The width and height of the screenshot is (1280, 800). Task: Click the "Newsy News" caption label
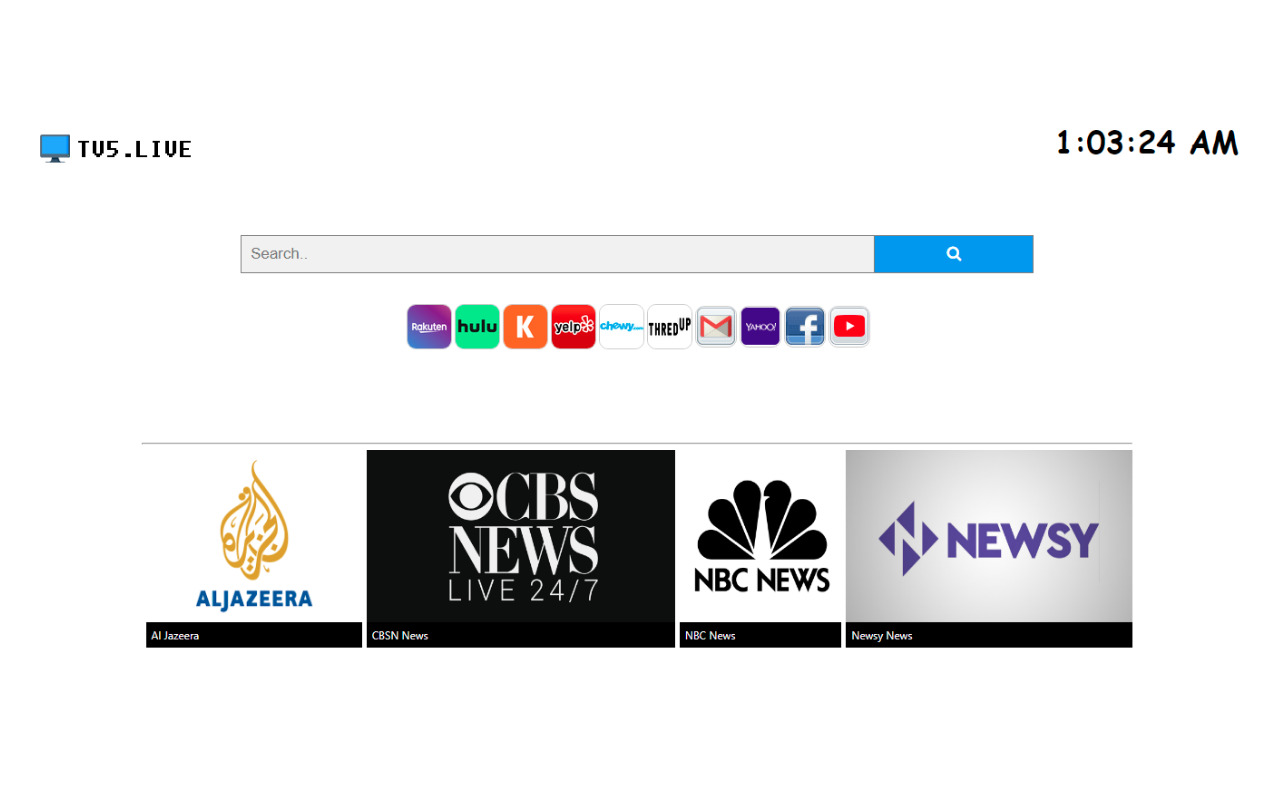pos(882,636)
